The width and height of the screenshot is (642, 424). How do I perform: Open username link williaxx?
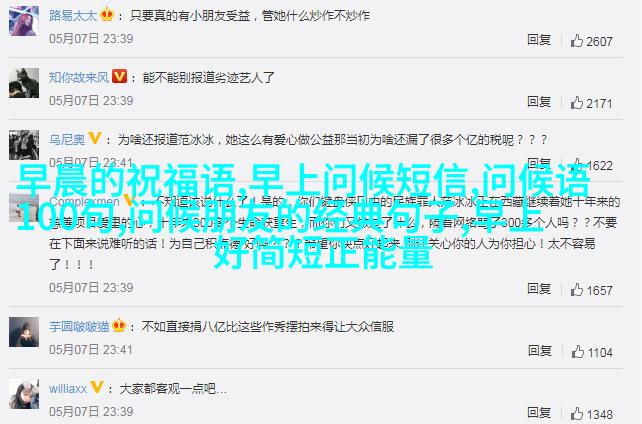68,388
